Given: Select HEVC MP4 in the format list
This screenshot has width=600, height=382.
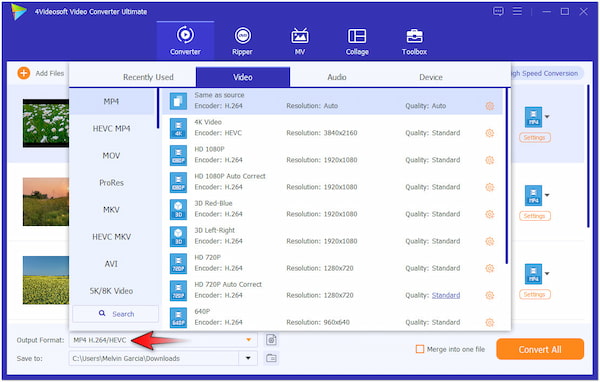Looking at the screenshot, I should coord(111,129).
